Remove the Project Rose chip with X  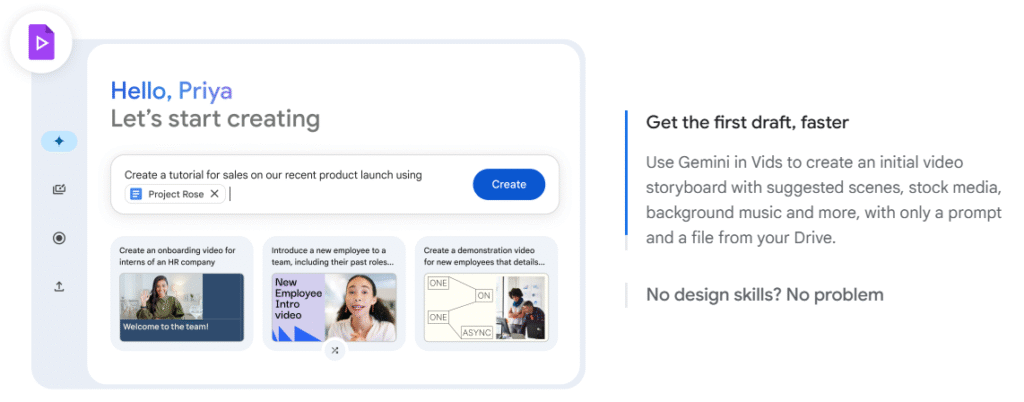click(x=214, y=194)
